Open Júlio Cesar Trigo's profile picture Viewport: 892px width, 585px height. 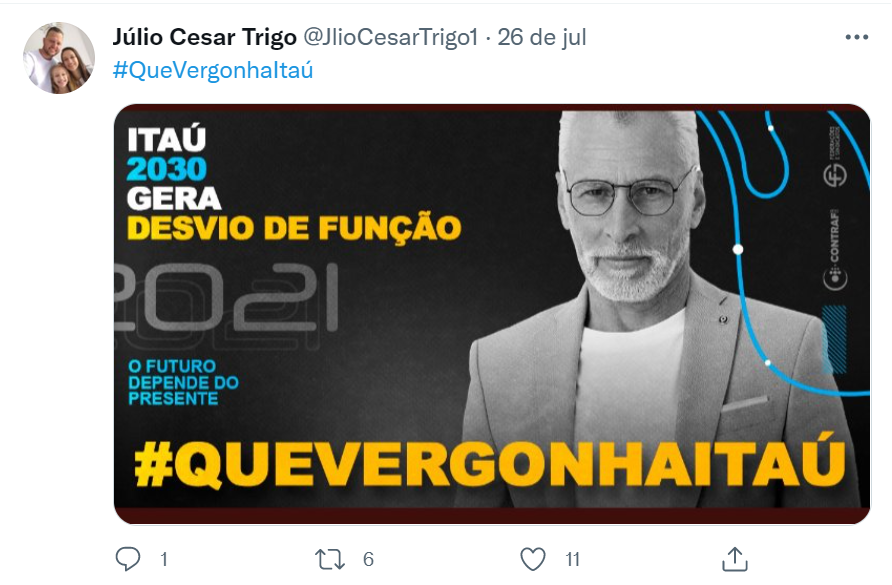click(59, 58)
